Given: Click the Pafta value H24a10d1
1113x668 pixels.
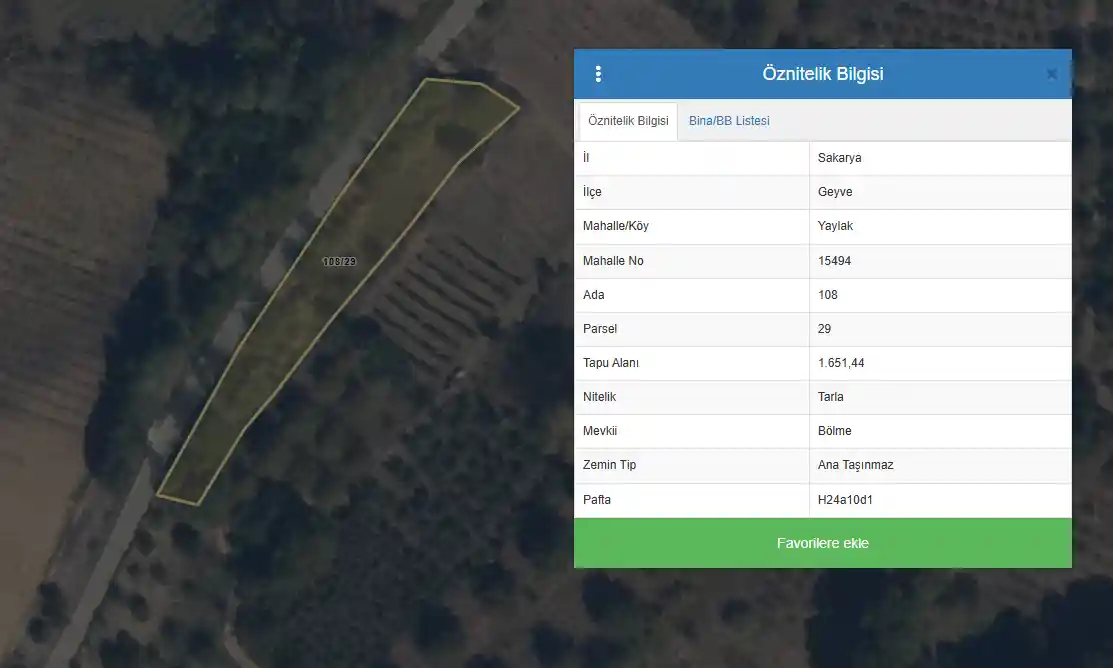Looking at the screenshot, I should pyautogui.click(x=845, y=500).
